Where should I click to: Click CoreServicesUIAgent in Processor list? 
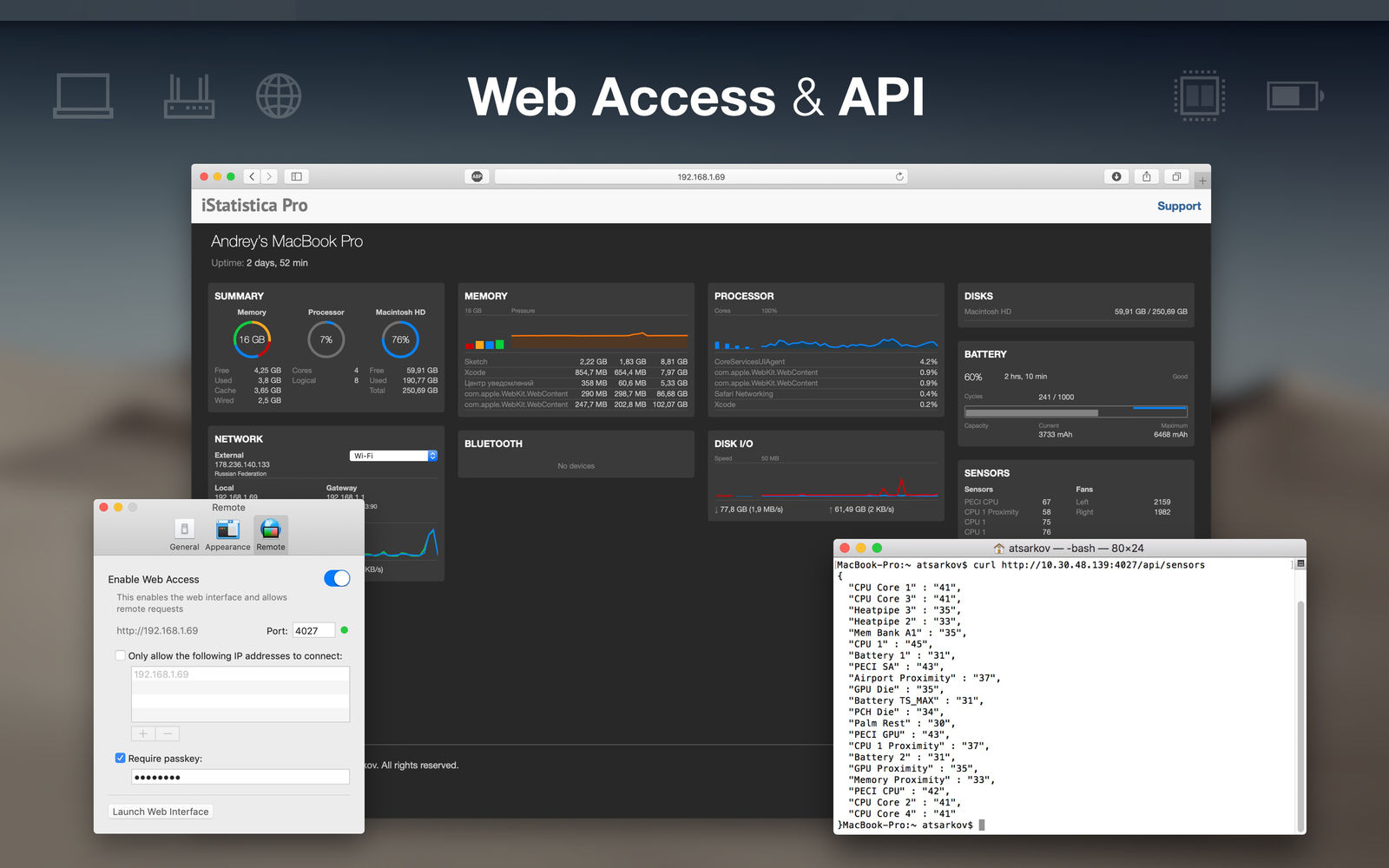(826, 362)
